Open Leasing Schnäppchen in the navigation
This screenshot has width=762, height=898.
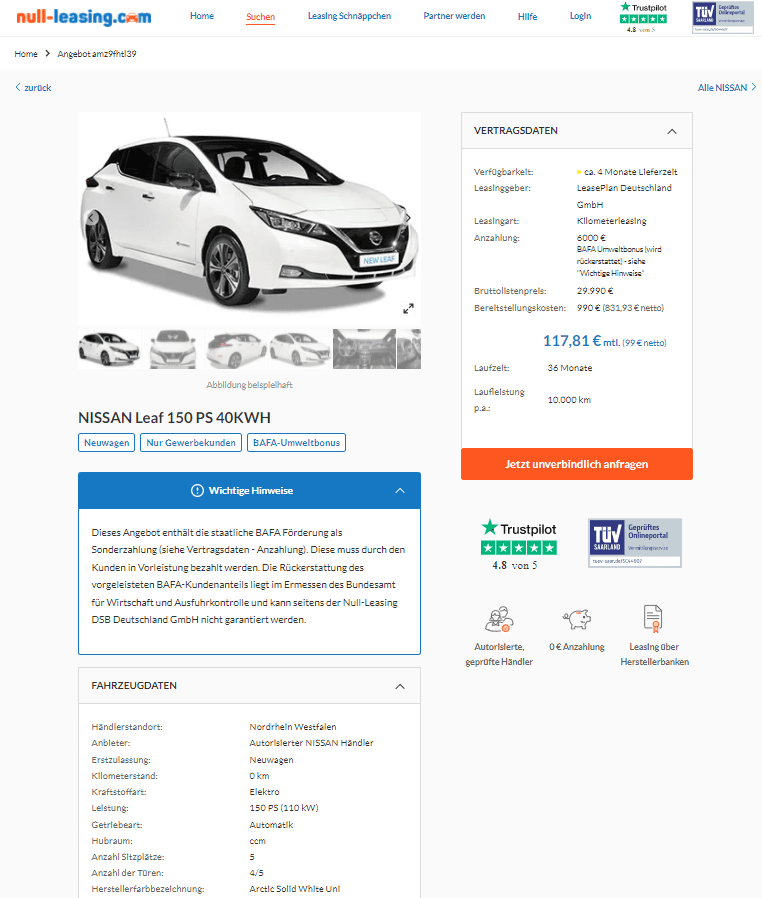tap(349, 16)
